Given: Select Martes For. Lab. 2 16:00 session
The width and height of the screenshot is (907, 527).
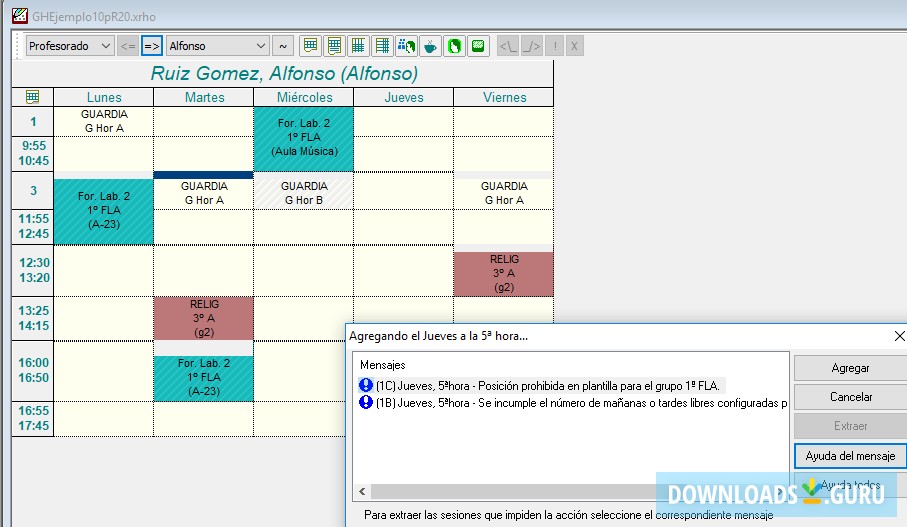Looking at the screenshot, I should [x=204, y=378].
